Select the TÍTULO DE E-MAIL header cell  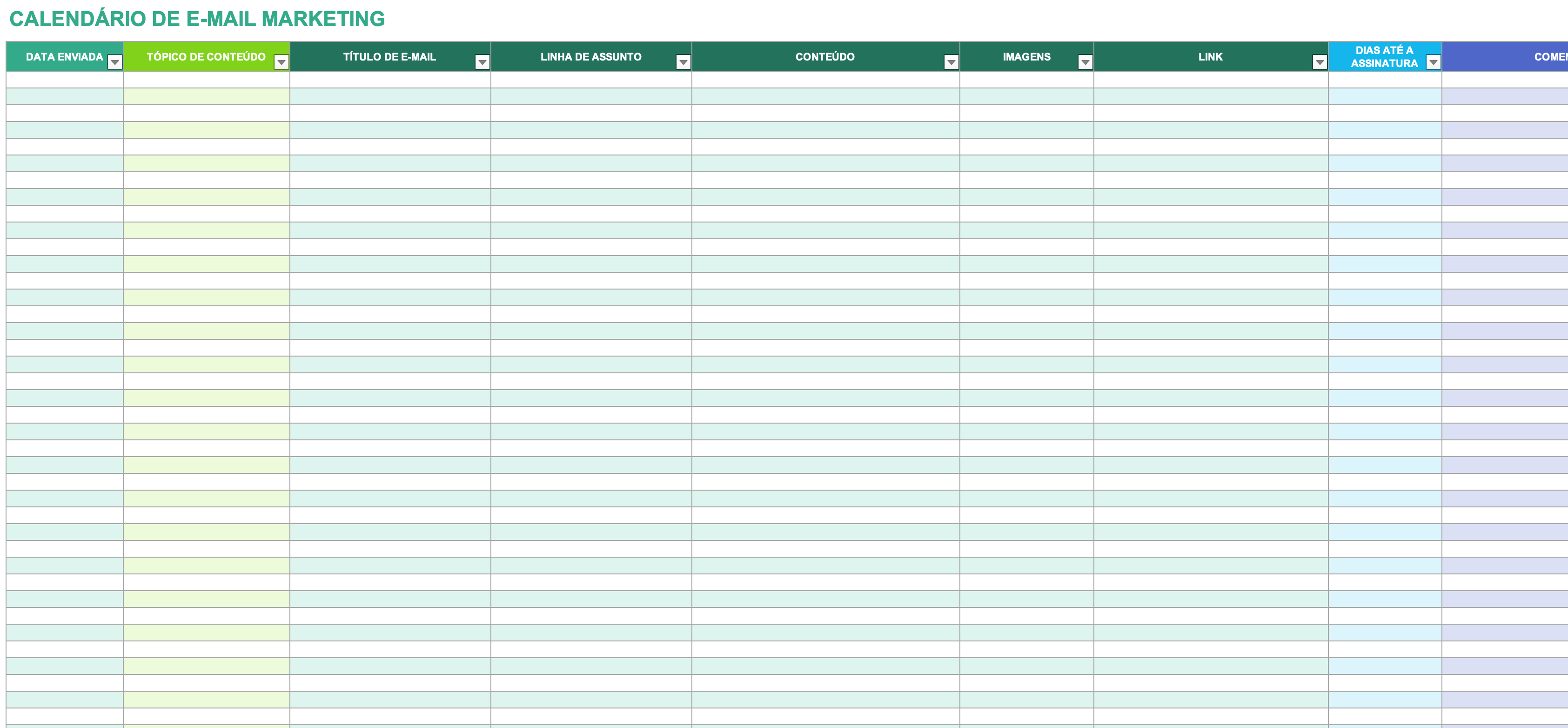pos(390,57)
